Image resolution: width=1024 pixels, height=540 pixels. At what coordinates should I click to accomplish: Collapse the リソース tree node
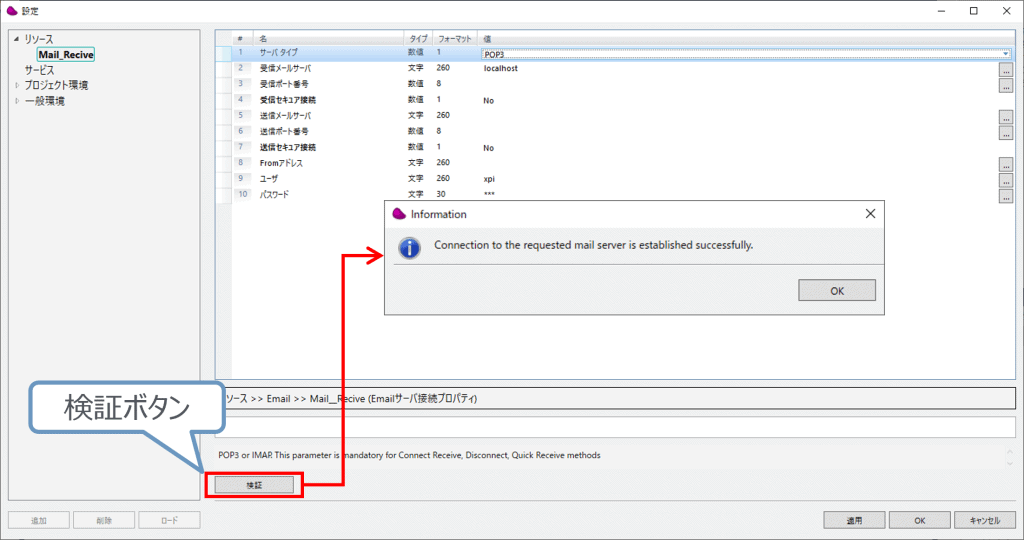tap(16, 39)
